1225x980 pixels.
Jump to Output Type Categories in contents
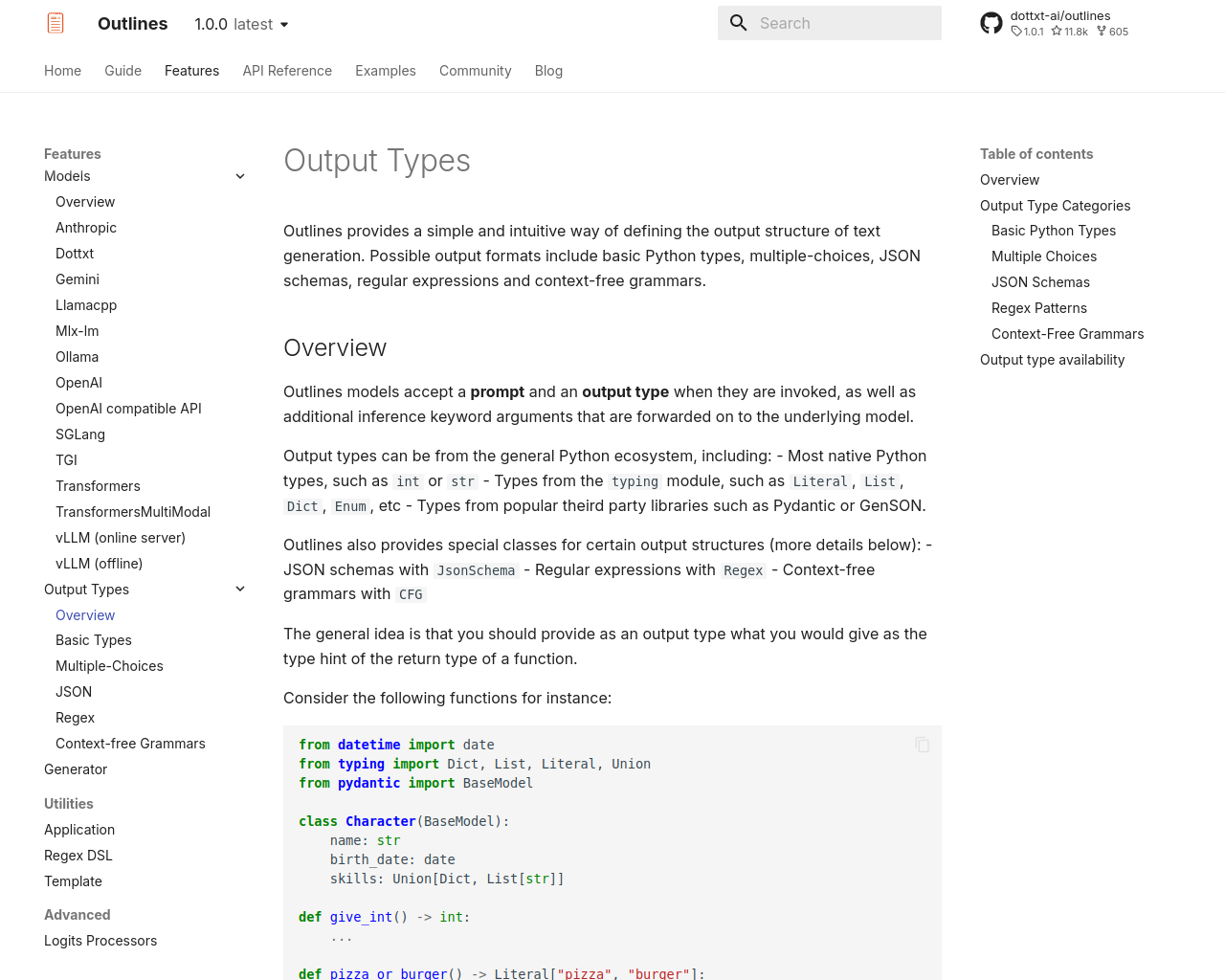(x=1055, y=206)
